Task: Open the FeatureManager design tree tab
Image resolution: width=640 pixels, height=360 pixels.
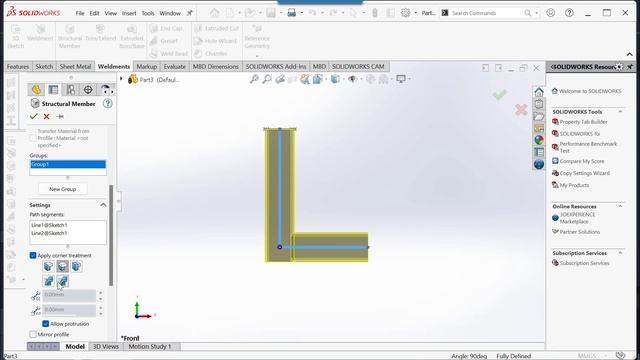Action: point(36,89)
